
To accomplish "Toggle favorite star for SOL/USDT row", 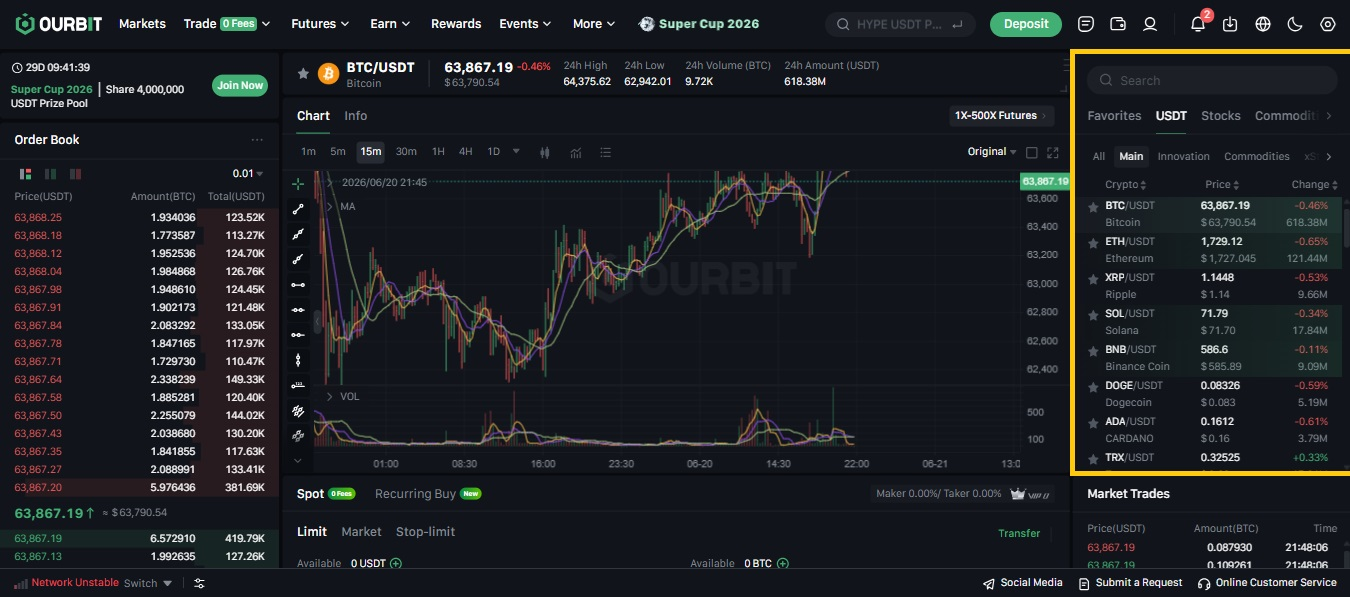I will (x=1093, y=315).
